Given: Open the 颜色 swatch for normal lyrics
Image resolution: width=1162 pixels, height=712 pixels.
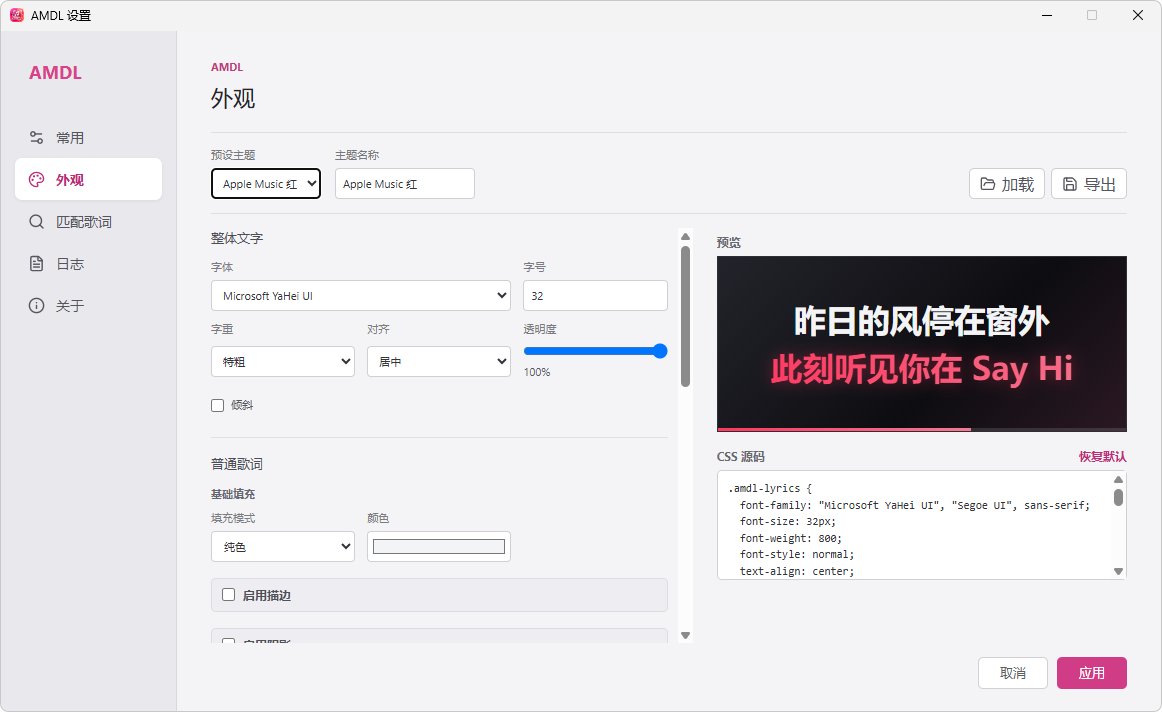Looking at the screenshot, I should tap(439, 547).
